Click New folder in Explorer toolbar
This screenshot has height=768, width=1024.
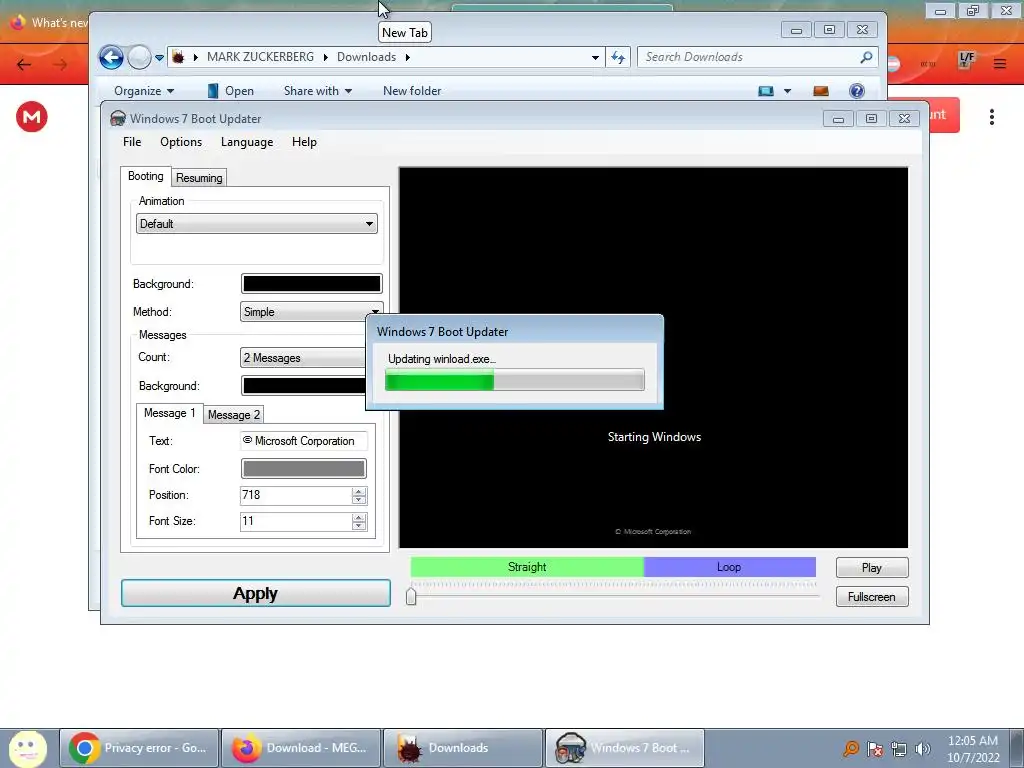(x=412, y=91)
